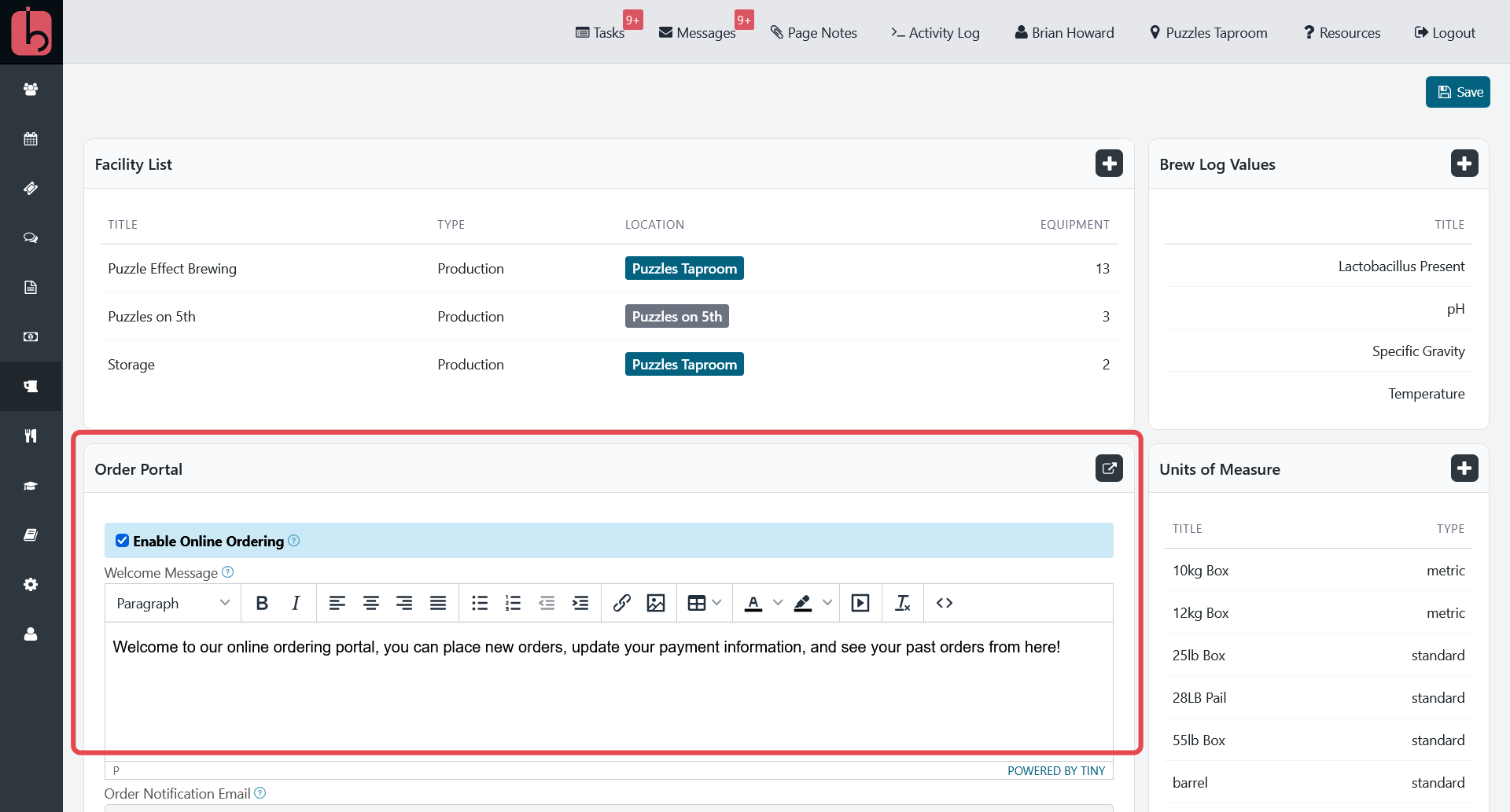1510x812 pixels.
Task: Click the Logout link
Action: coord(1445,32)
